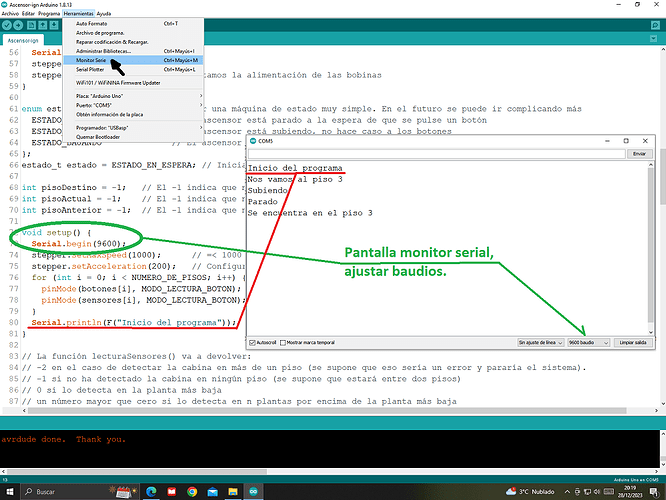Open the Programa menu
Screen dimensions: 666x500
[49, 14]
